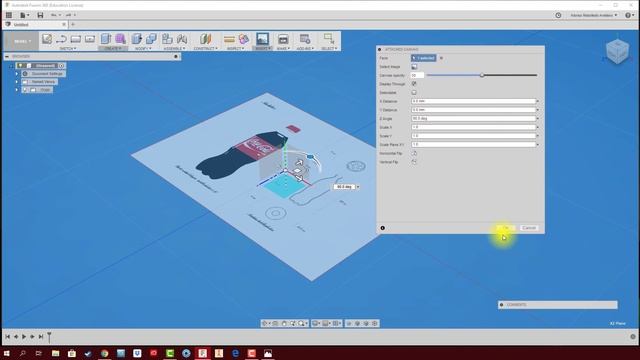The height and width of the screenshot is (360, 640).
Task: Click the timeline Play button
Action: click(x=24, y=337)
